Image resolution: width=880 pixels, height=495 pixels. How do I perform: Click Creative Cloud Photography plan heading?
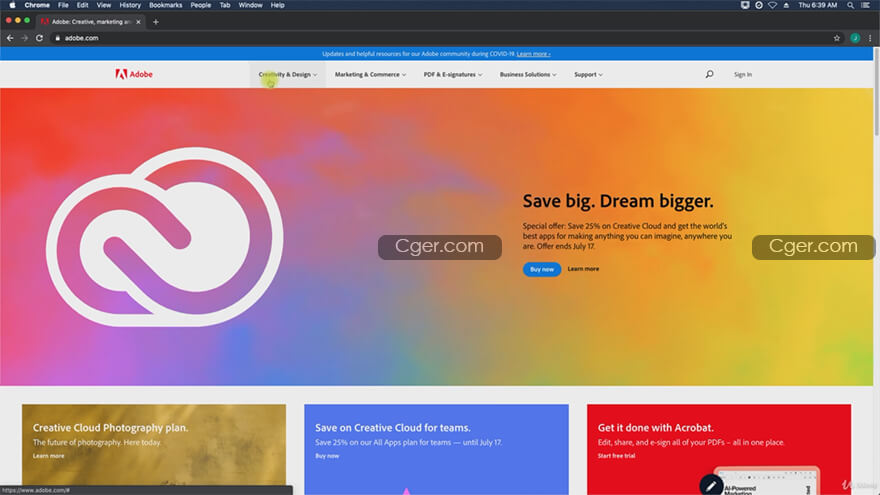click(111, 428)
